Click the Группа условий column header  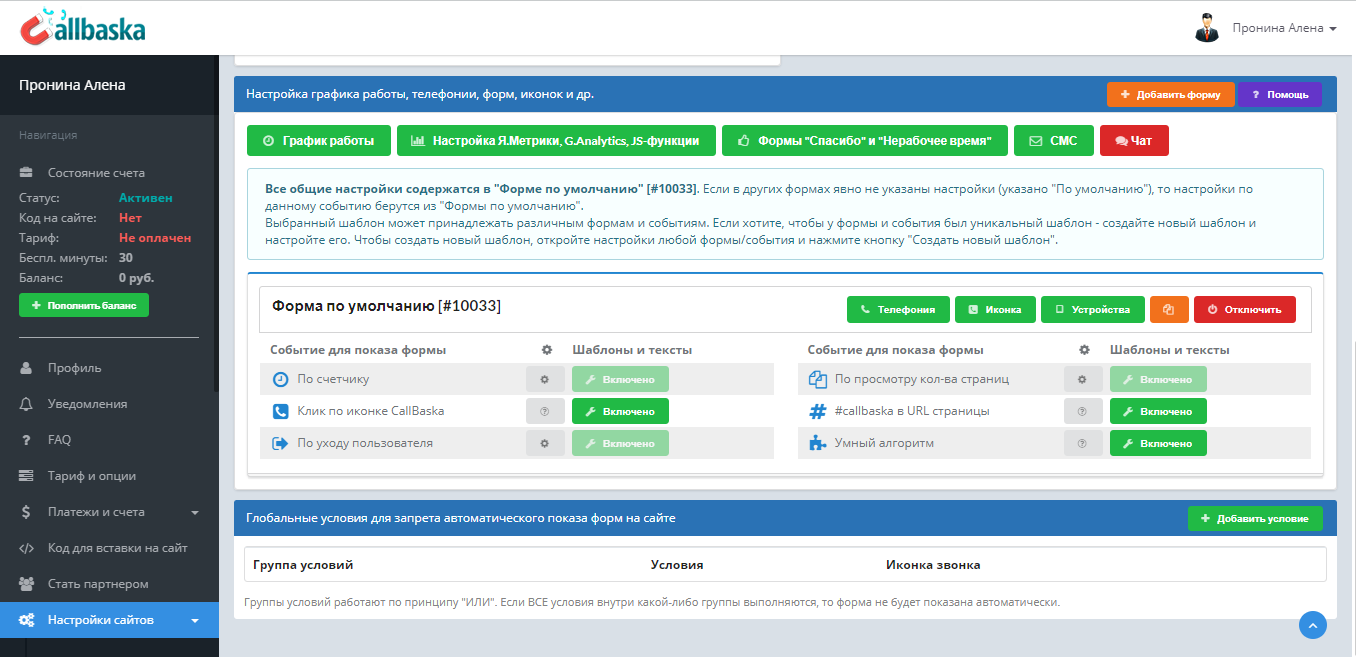pos(303,565)
